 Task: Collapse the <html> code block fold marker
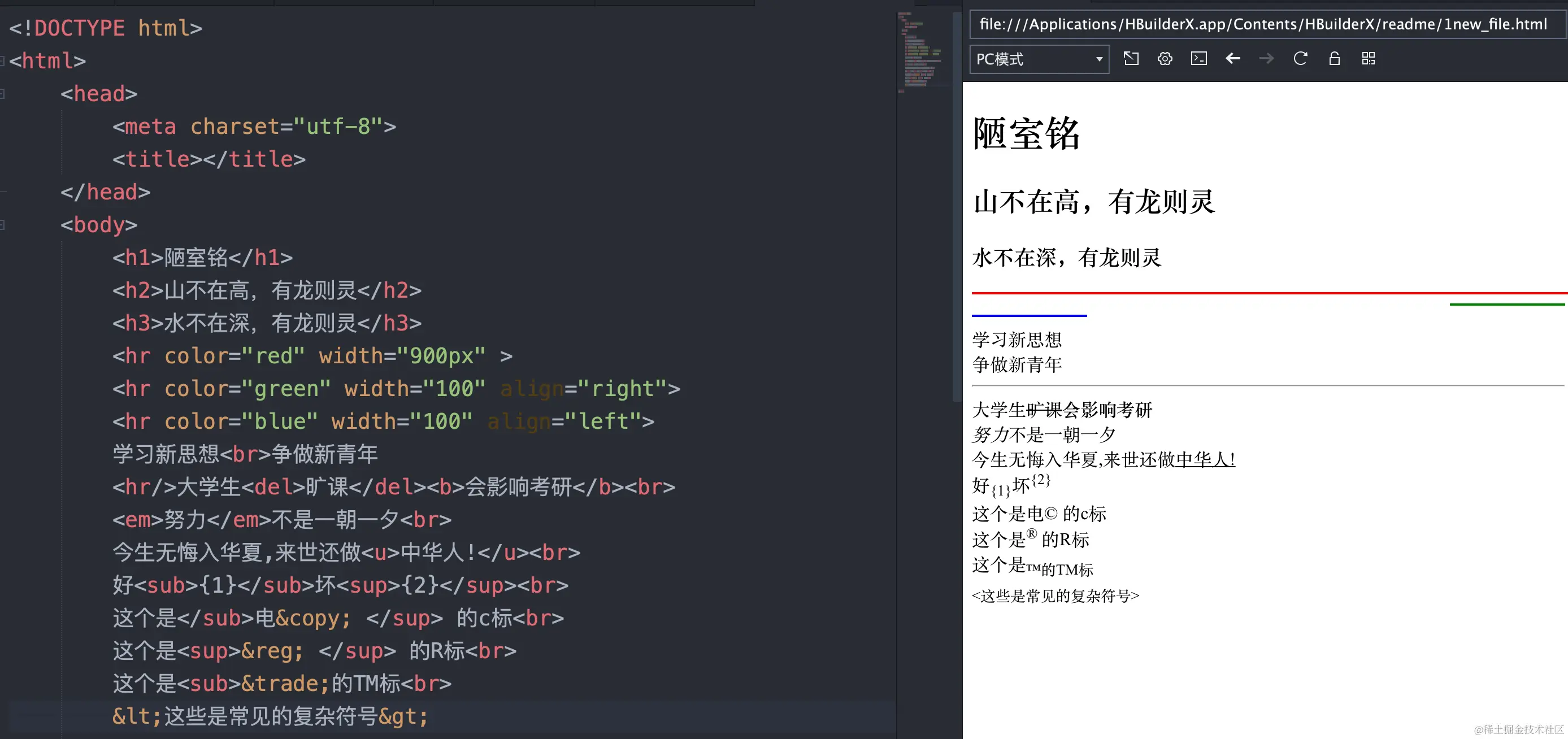pyautogui.click(x=3, y=60)
